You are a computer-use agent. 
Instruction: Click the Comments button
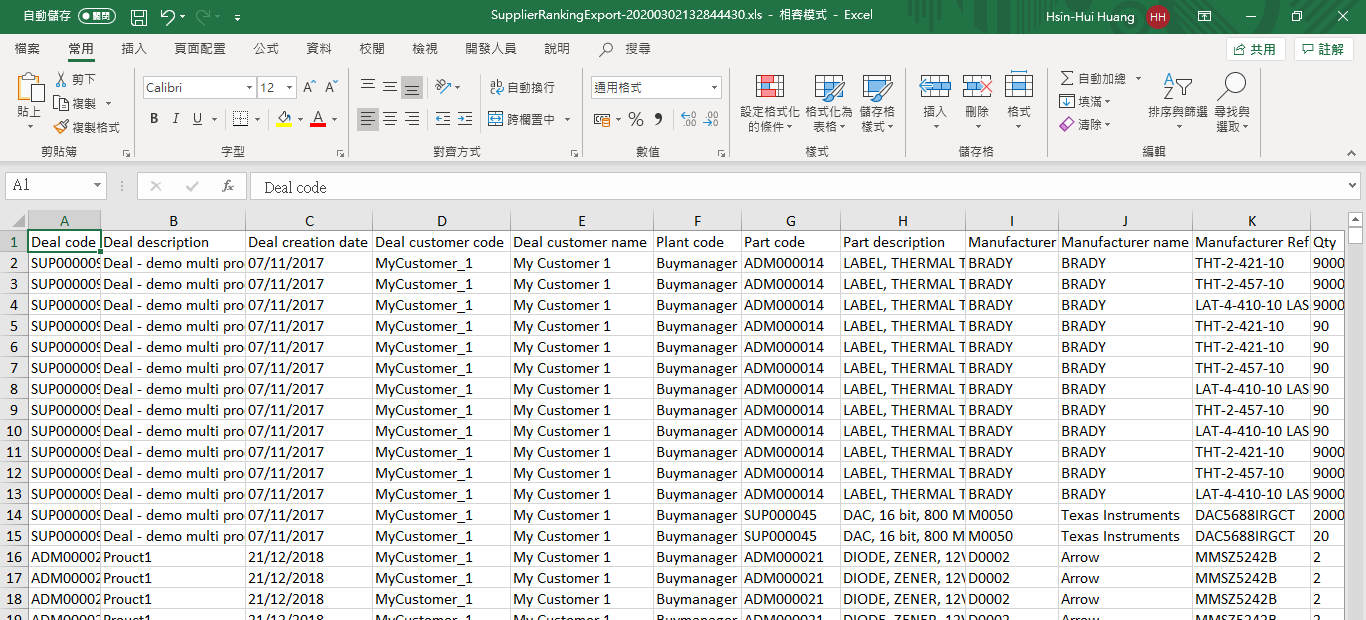[1323, 49]
